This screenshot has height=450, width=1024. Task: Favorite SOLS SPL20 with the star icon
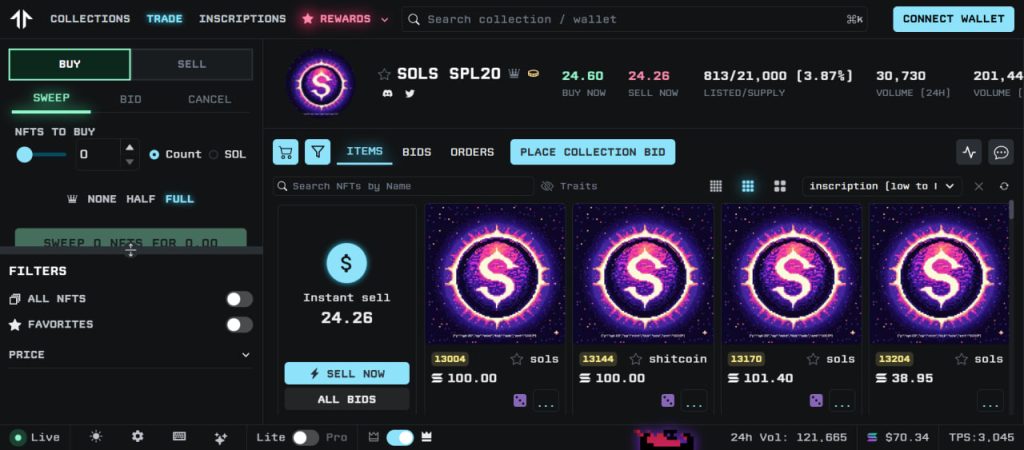384,74
